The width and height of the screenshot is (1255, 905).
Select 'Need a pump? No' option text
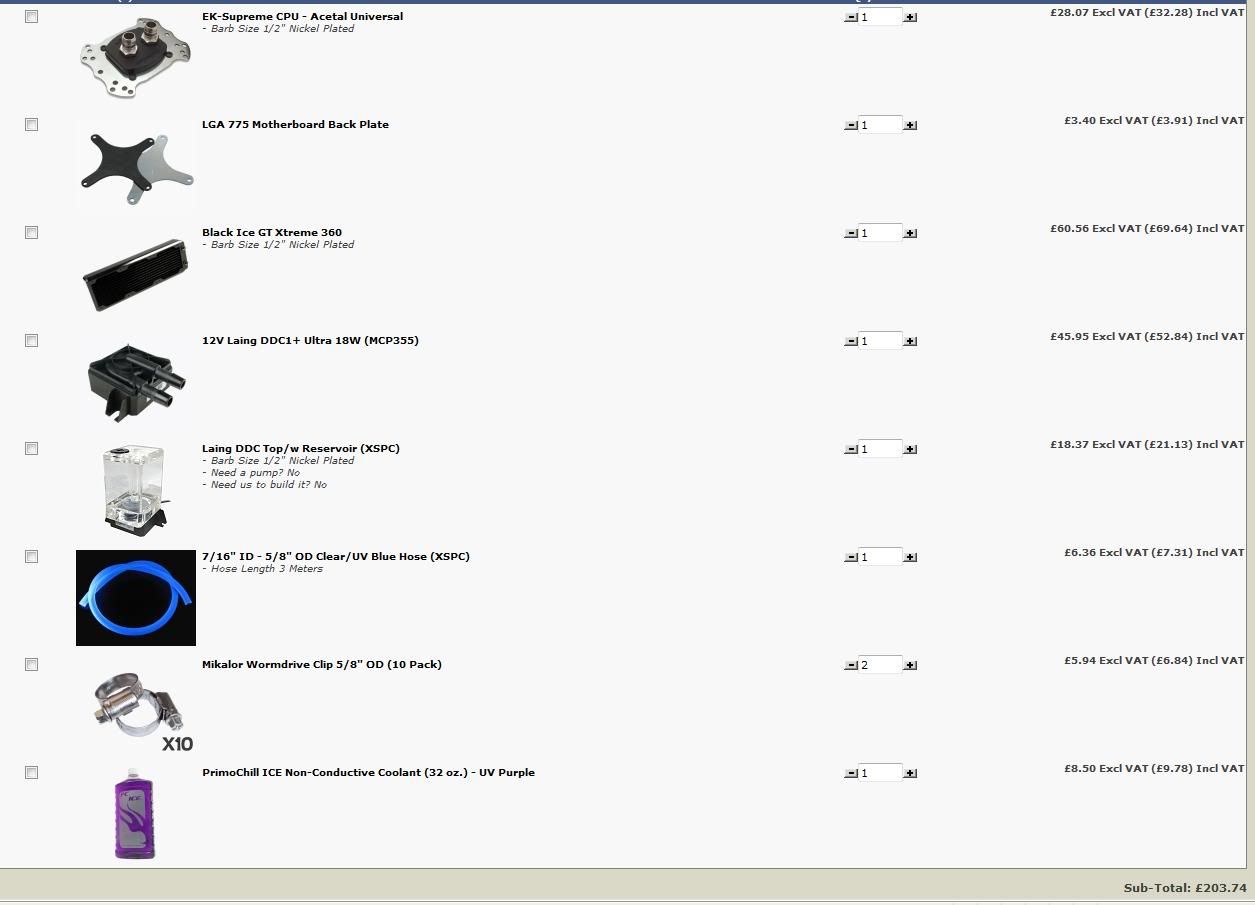click(x=255, y=472)
